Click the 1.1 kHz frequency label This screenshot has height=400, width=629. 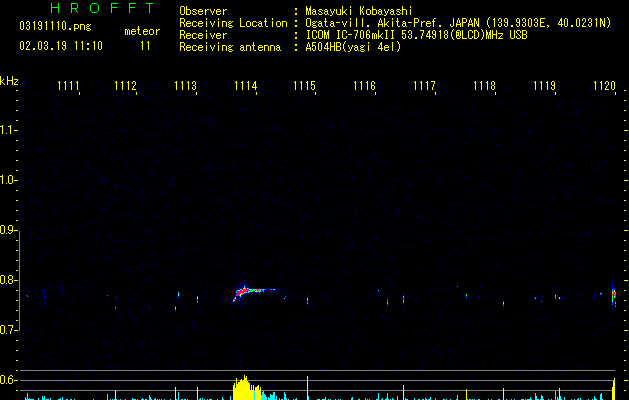coord(8,130)
